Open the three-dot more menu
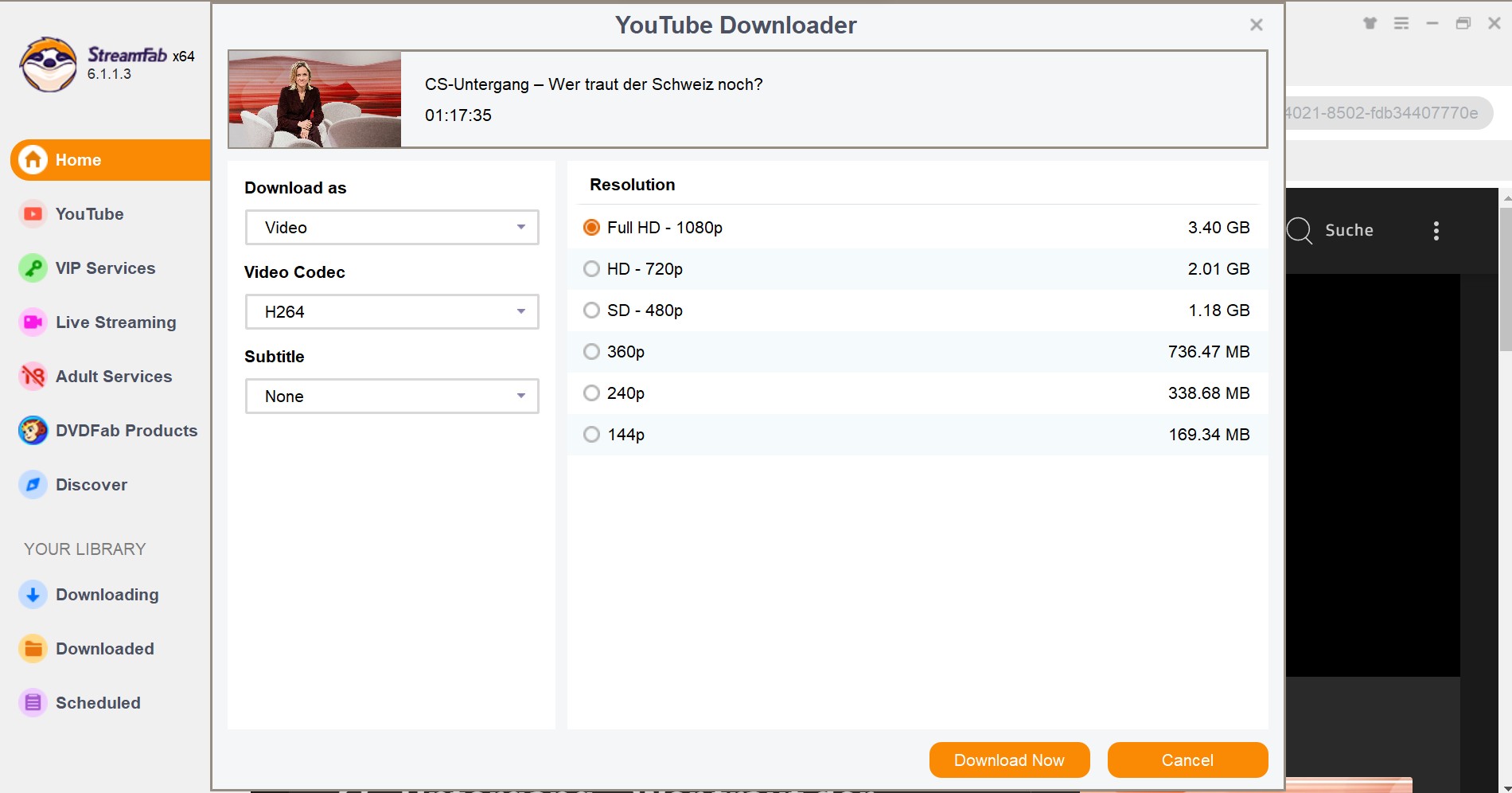 click(1436, 231)
